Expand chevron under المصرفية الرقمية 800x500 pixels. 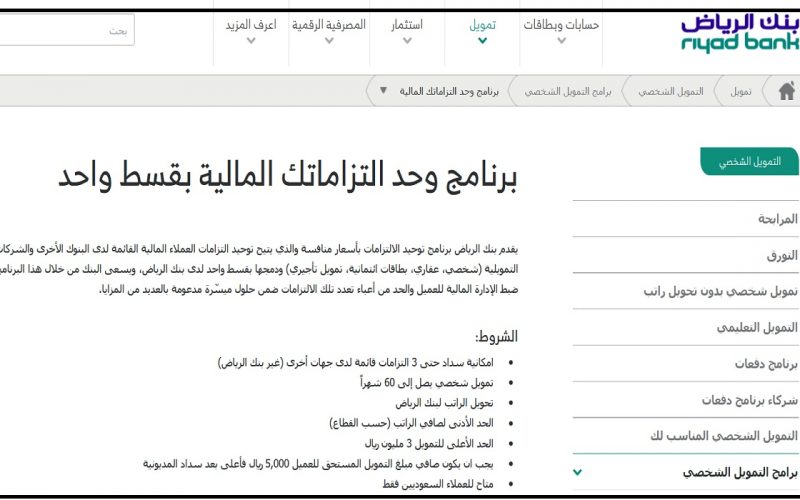click(x=329, y=41)
